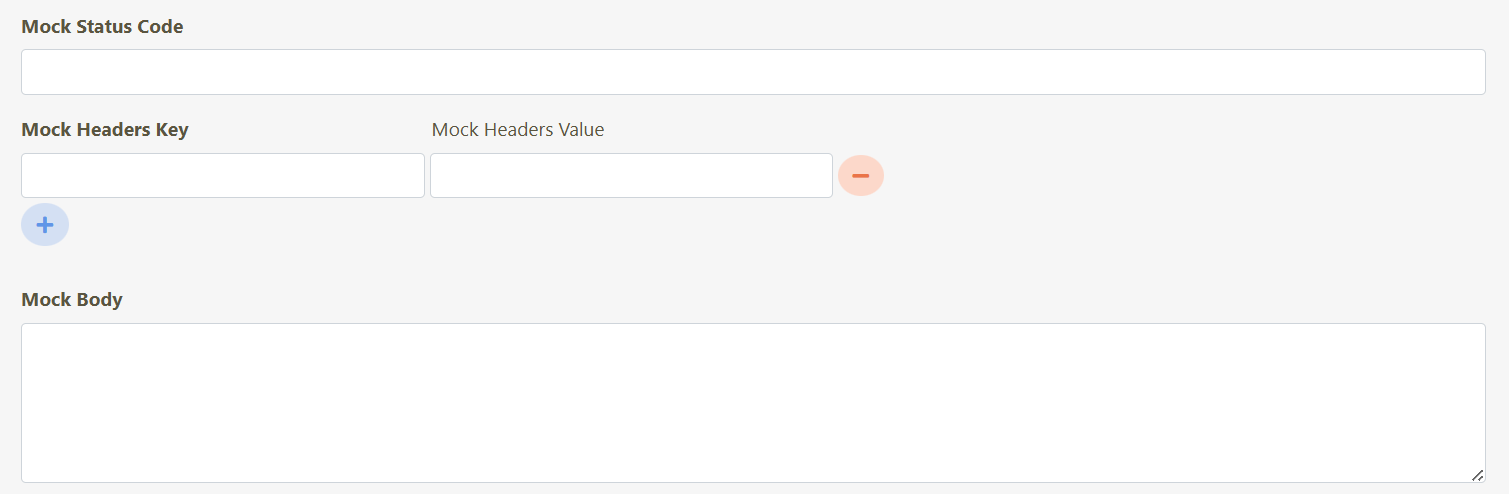This screenshot has width=1509, height=494.
Task: Click the "Mock Status Code" label
Action: click(102, 27)
